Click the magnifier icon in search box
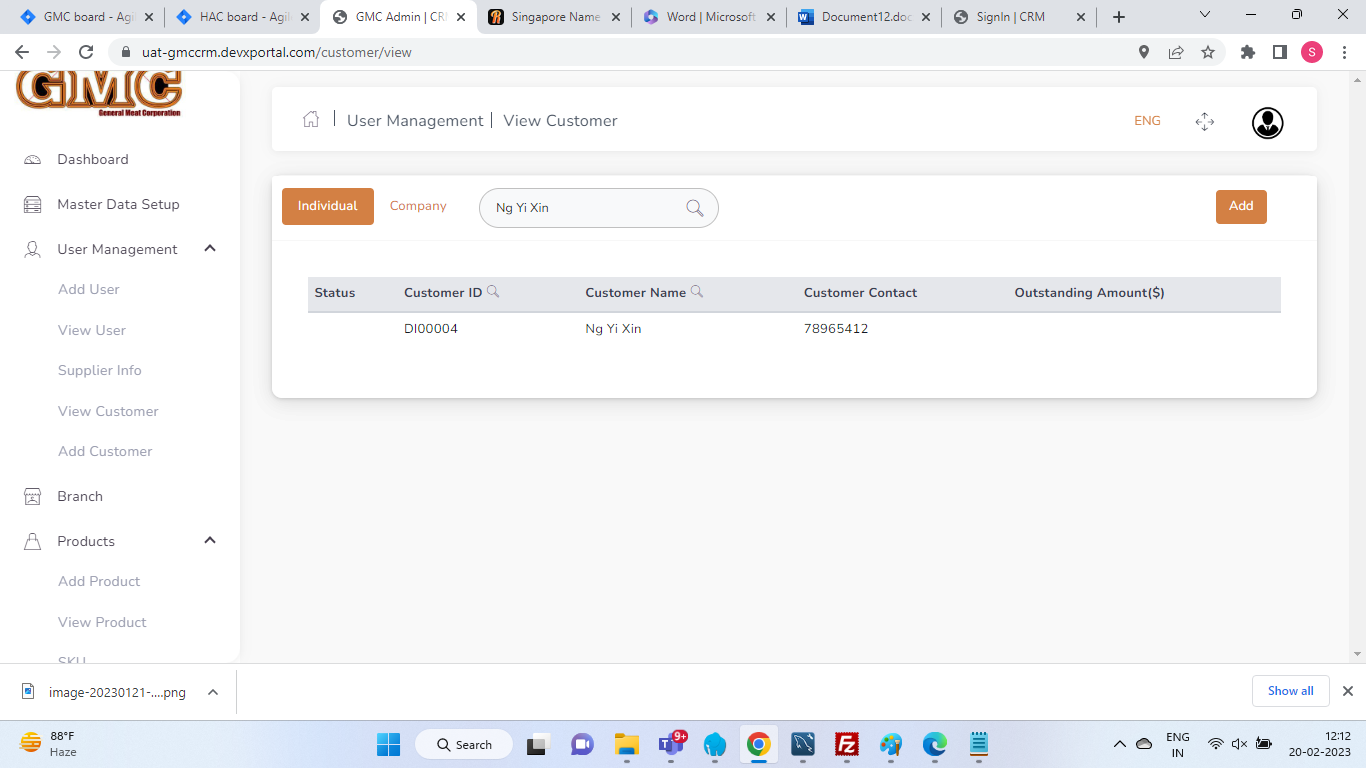This screenshot has width=1366, height=768. (x=695, y=208)
